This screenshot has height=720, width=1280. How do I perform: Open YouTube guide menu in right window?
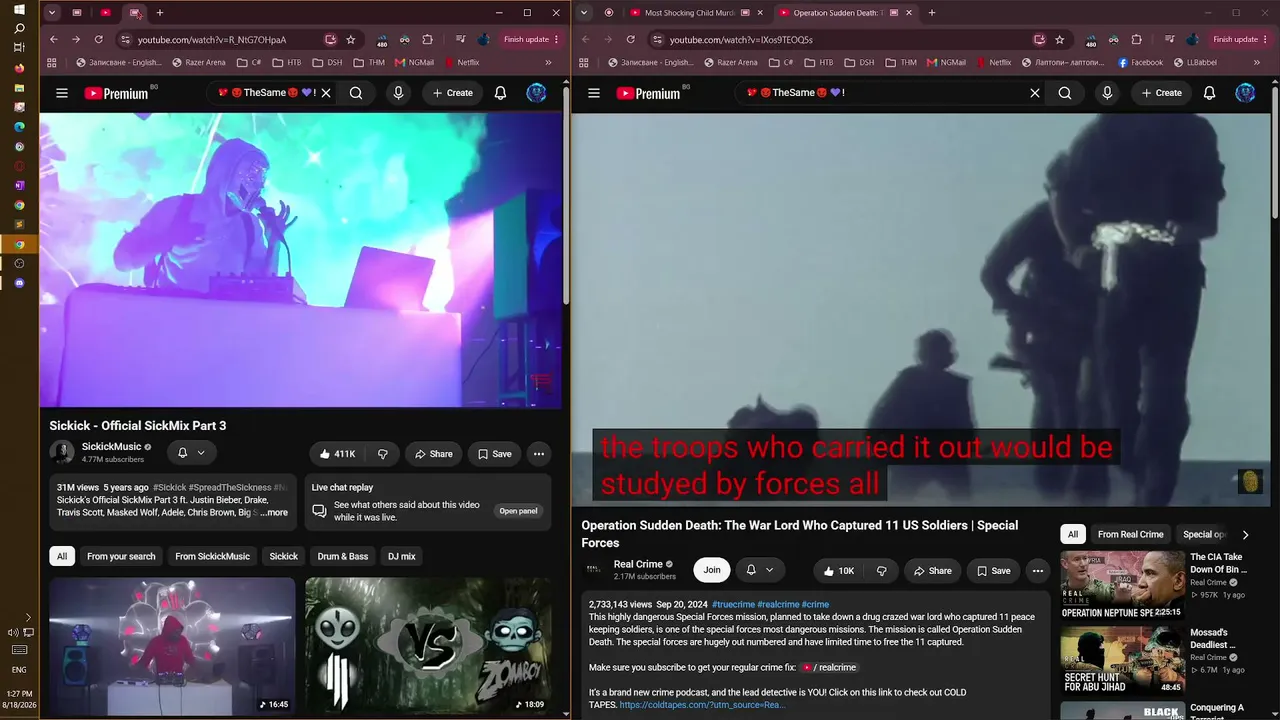(x=594, y=93)
